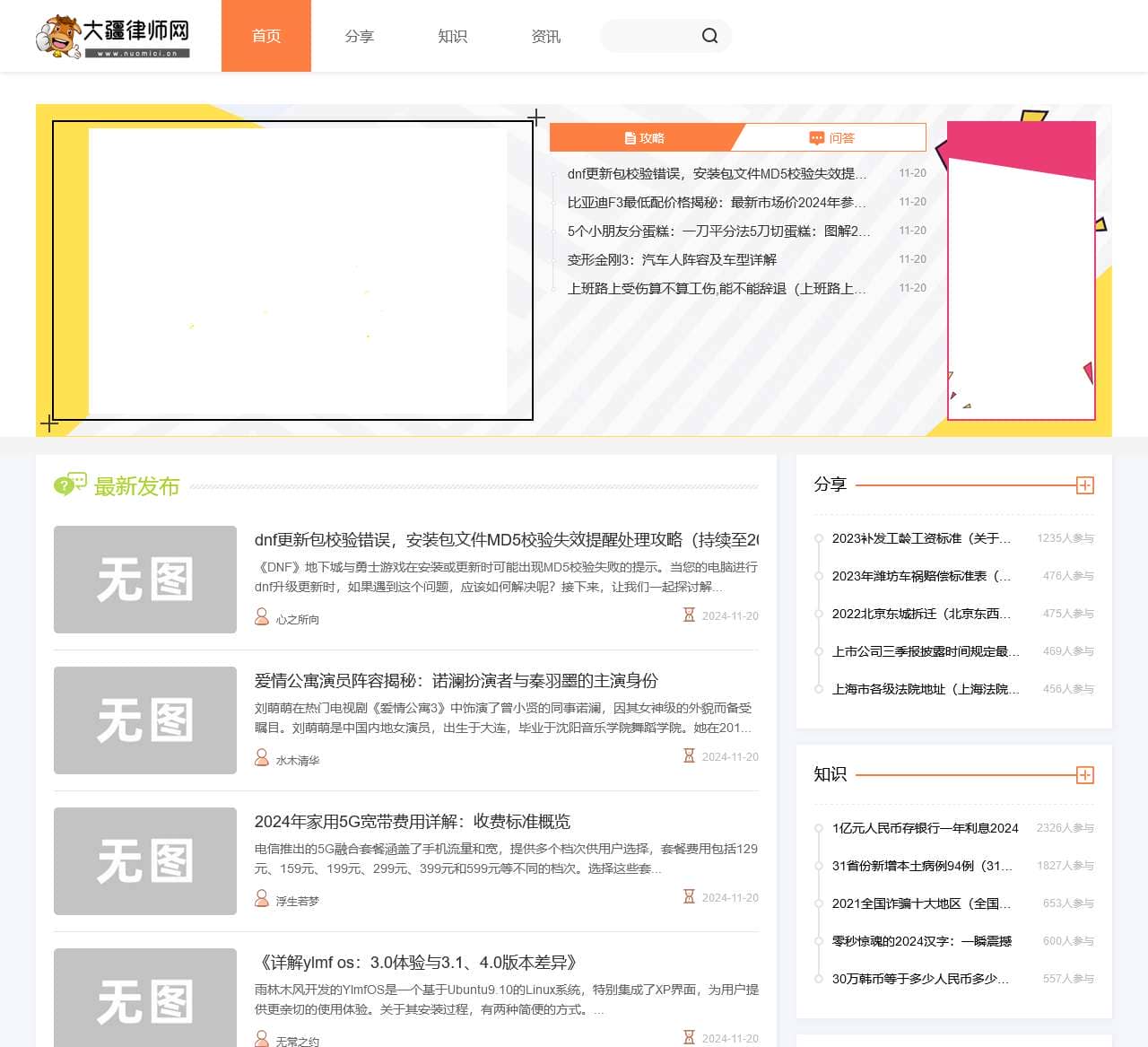1148x1047 pixels.
Task: Click the 心之所向 author avatar icon
Action: coord(262,617)
